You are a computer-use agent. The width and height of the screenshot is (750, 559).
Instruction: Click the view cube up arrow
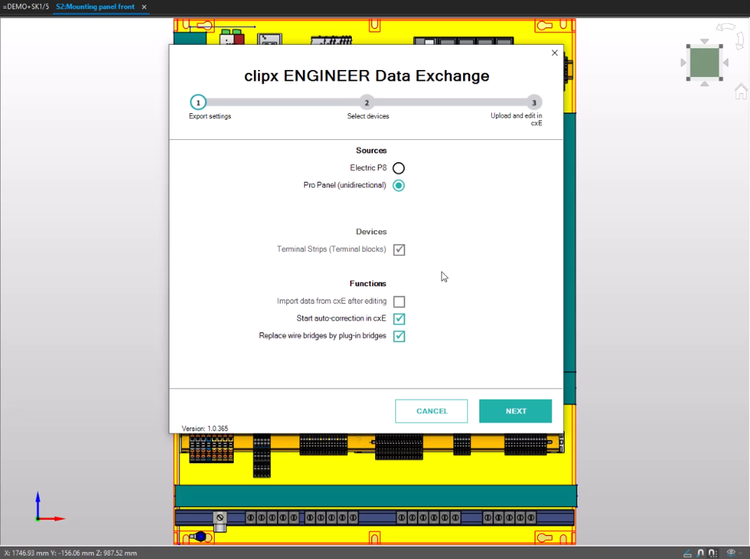705,43
